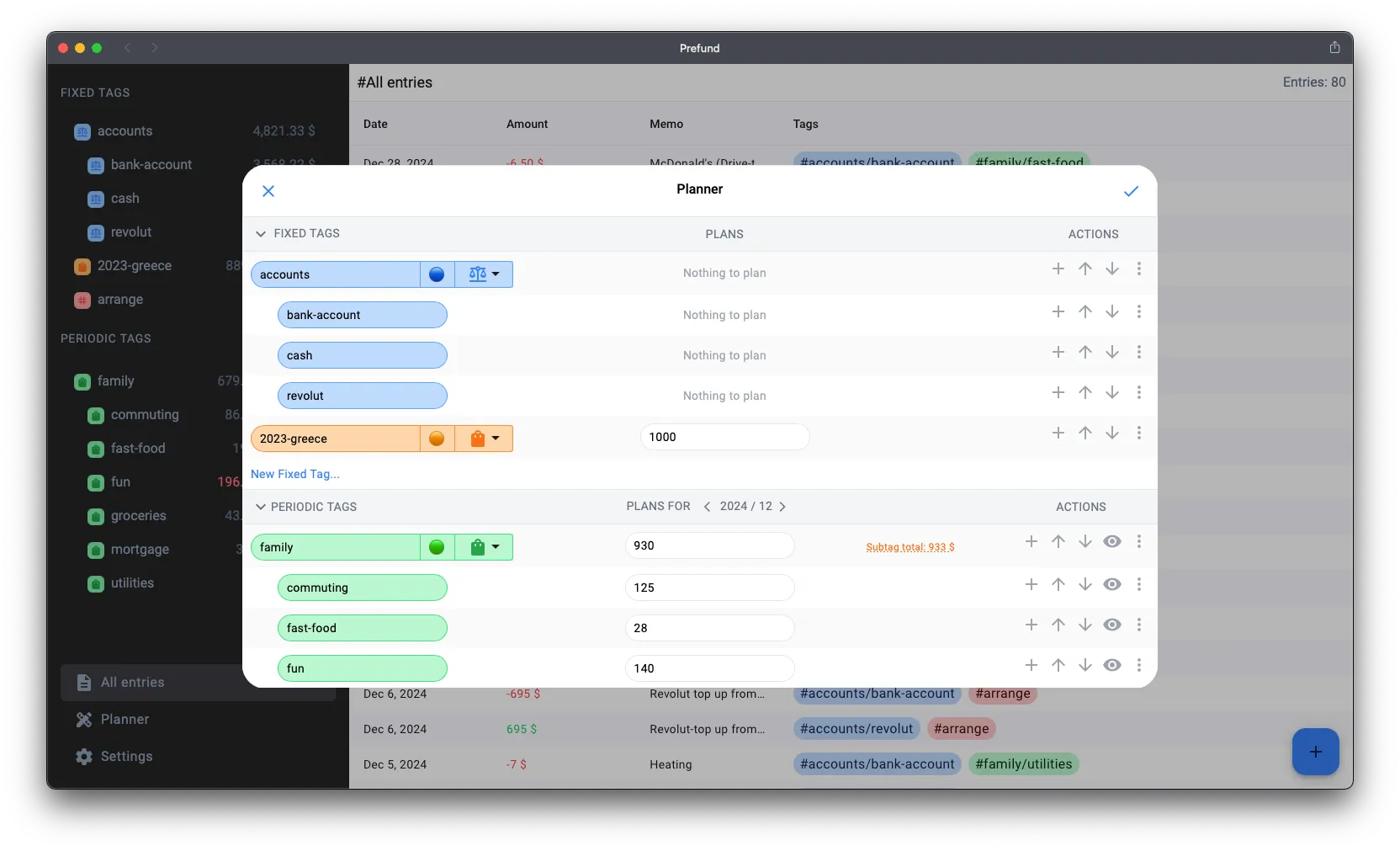The width and height of the screenshot is (1400, 851).
Task: Go to next month after 2024 / 12
Action: pos(782,506)
